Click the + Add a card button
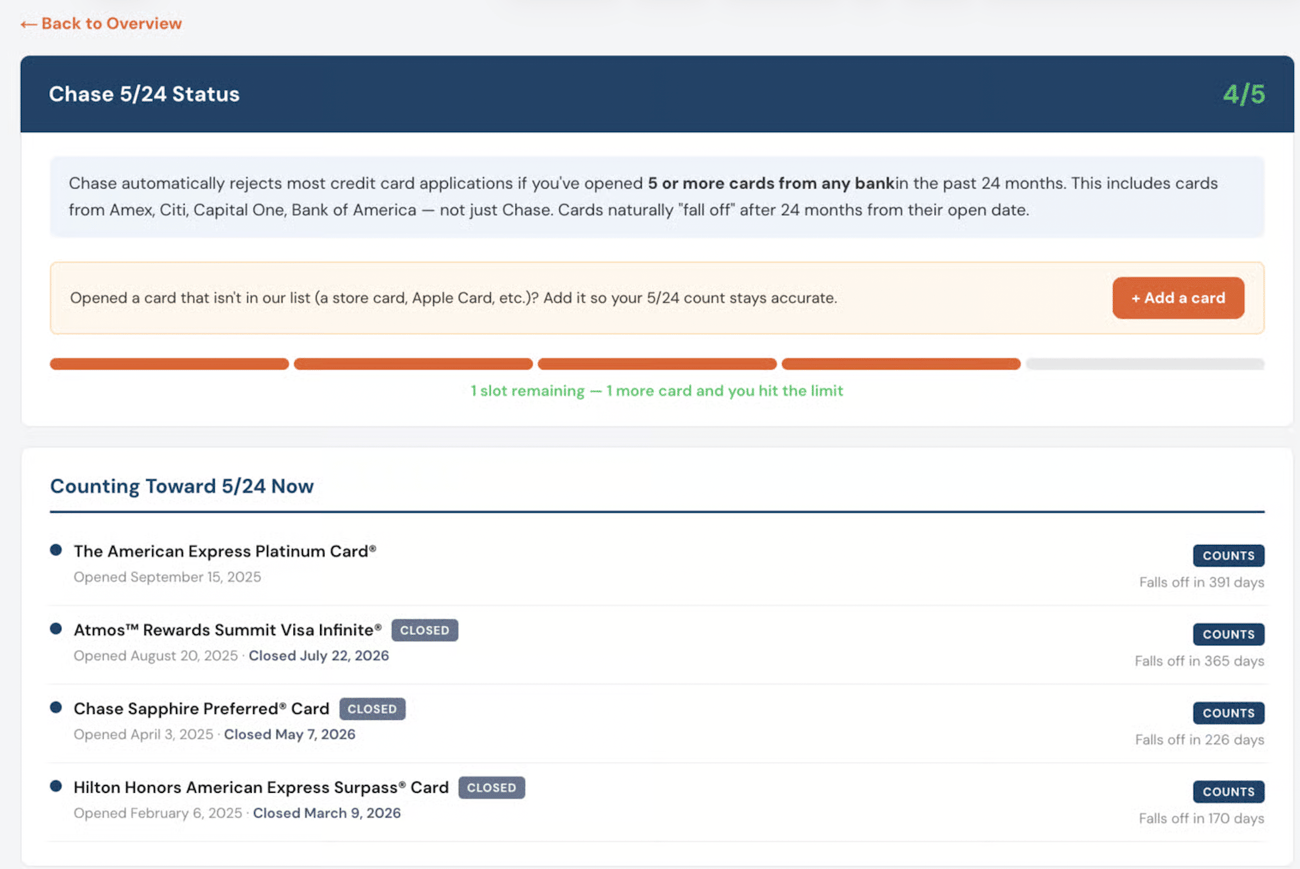 coord(1178,298)
